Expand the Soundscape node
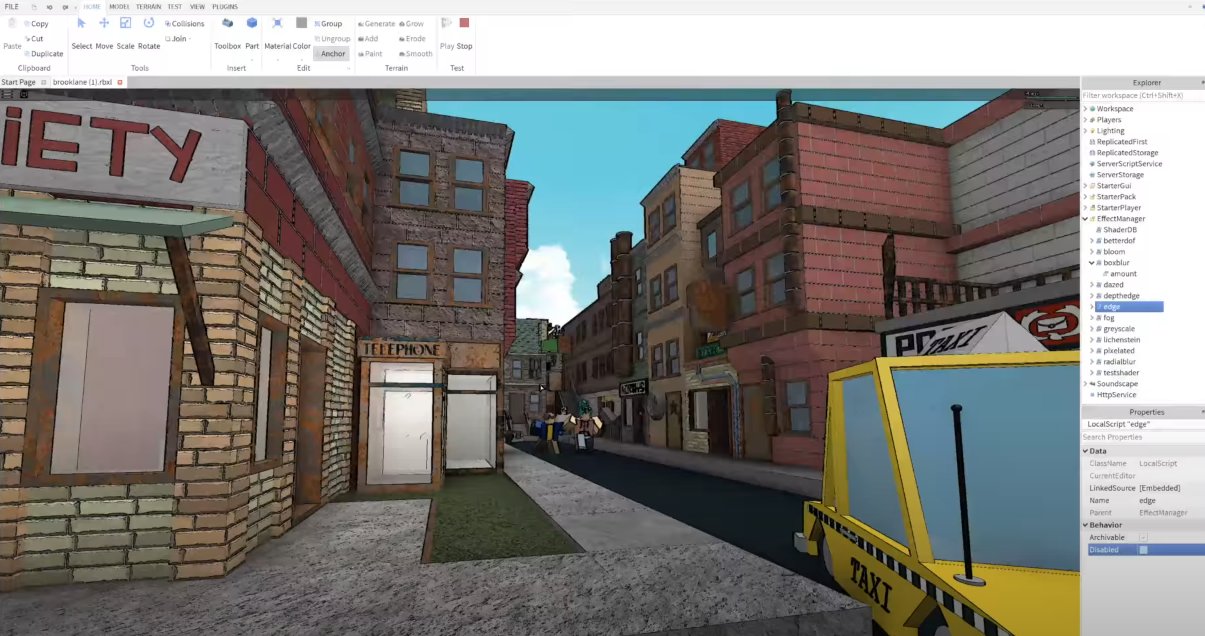The height and width of the screenshot is (636, 1205). 1086,384
